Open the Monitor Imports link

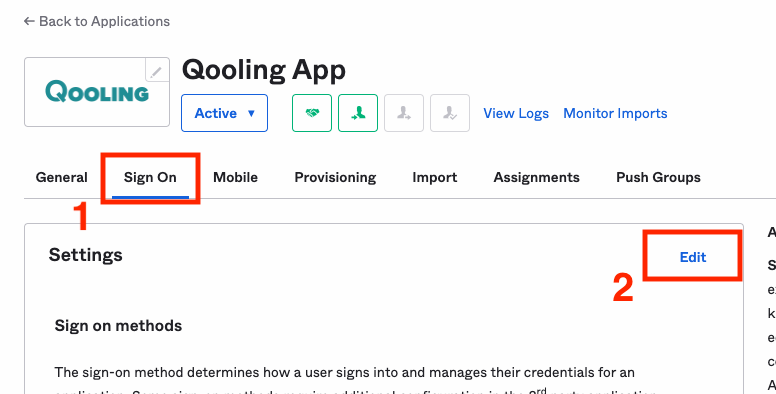click(615, 113)
